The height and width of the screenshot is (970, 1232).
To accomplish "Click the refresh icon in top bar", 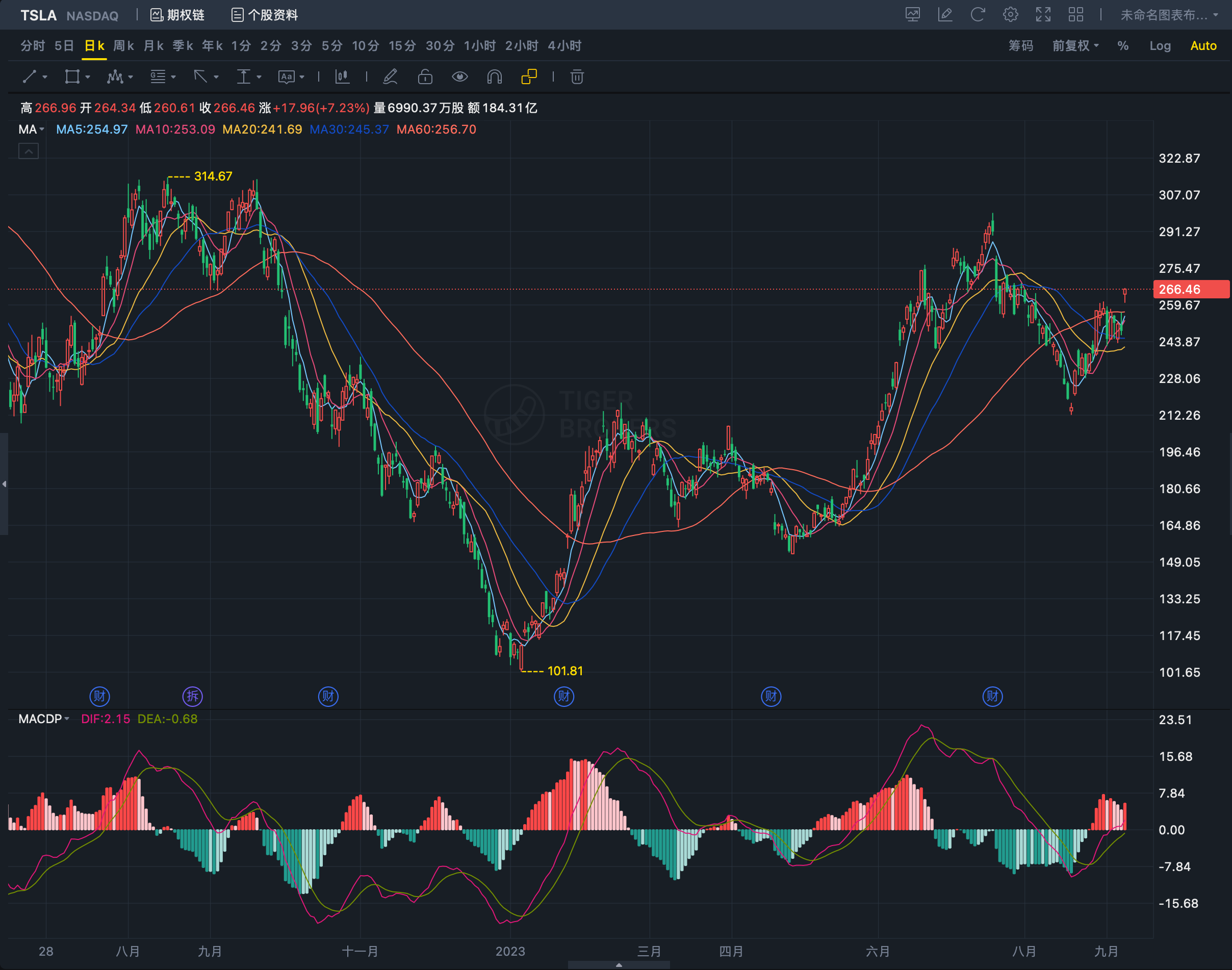I will click(x=977, y=15).
